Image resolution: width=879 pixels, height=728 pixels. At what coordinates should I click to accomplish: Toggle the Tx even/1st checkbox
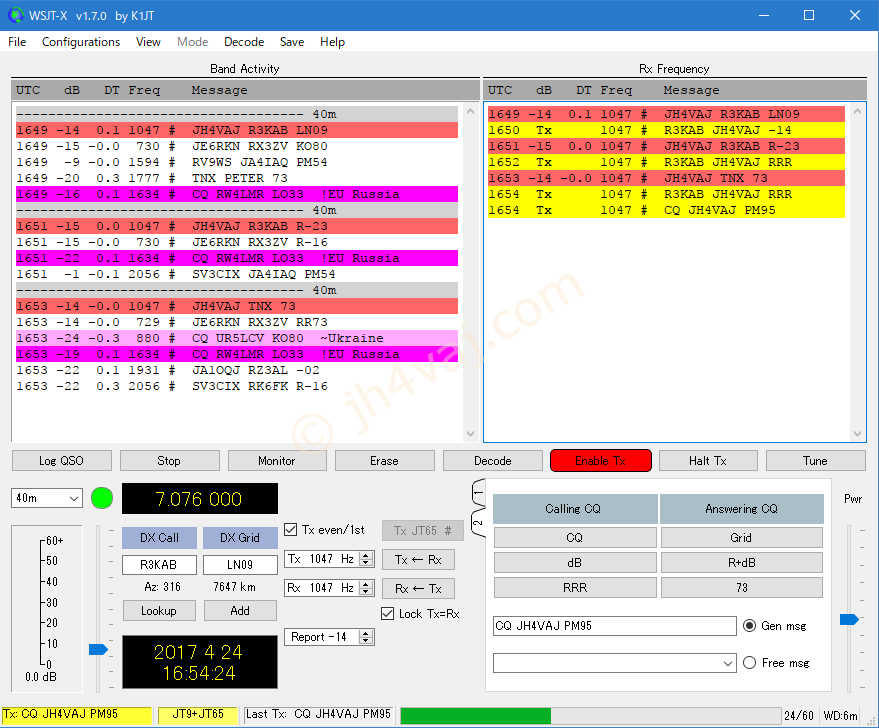[290, 530]
